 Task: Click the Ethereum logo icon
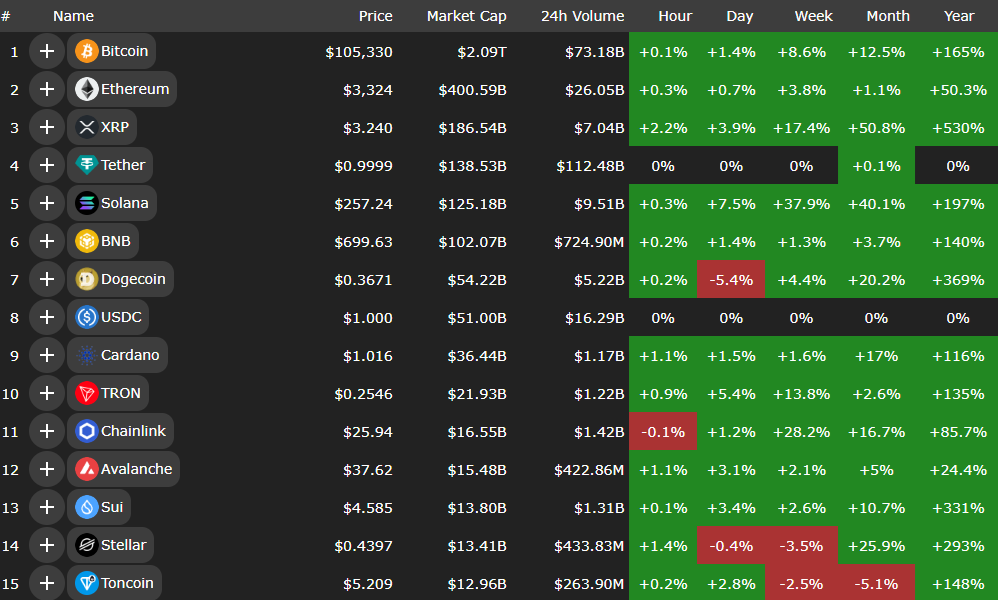click(x=86, y=89)
